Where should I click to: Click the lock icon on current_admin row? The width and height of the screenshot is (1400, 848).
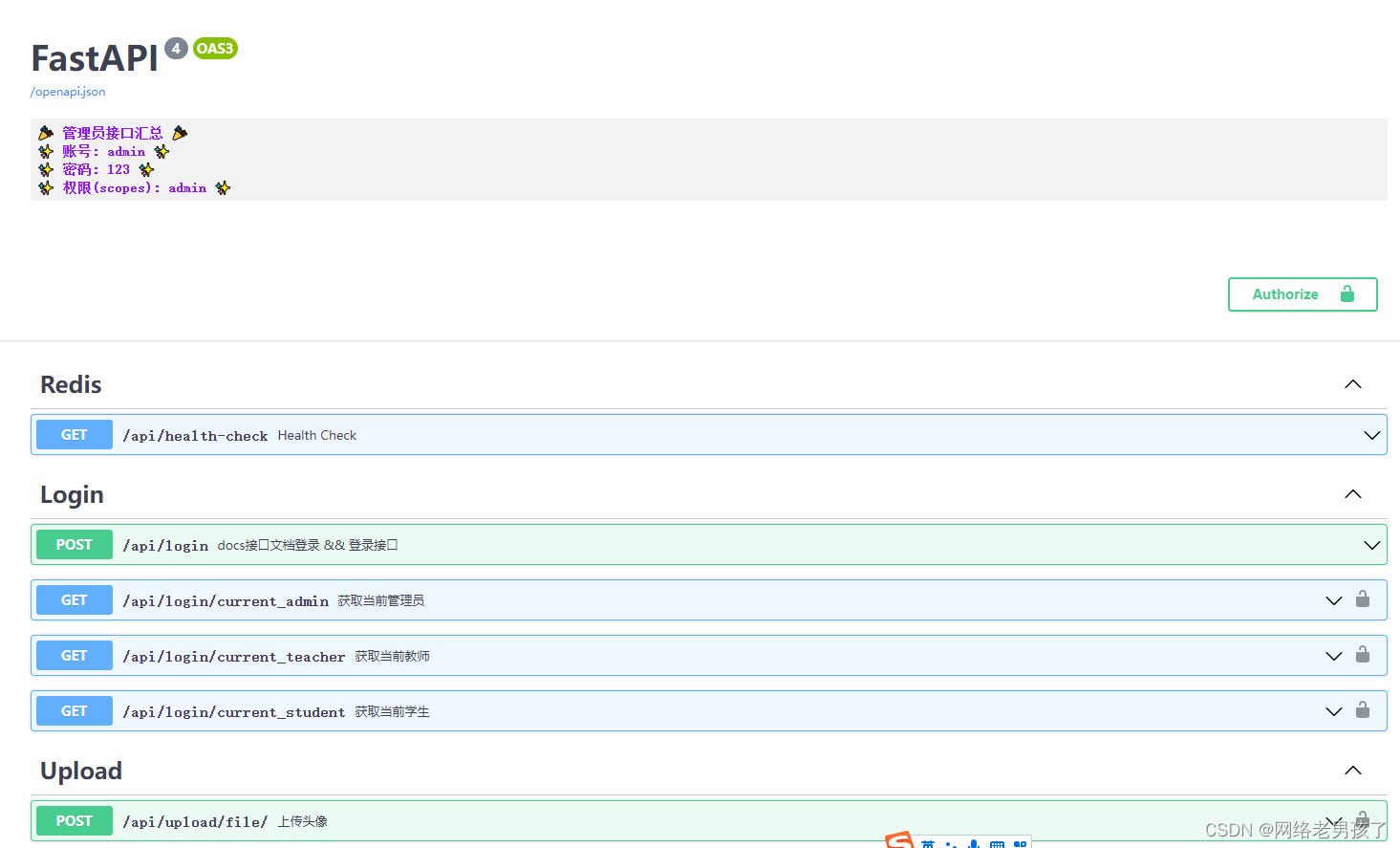tap(1363, 599)
